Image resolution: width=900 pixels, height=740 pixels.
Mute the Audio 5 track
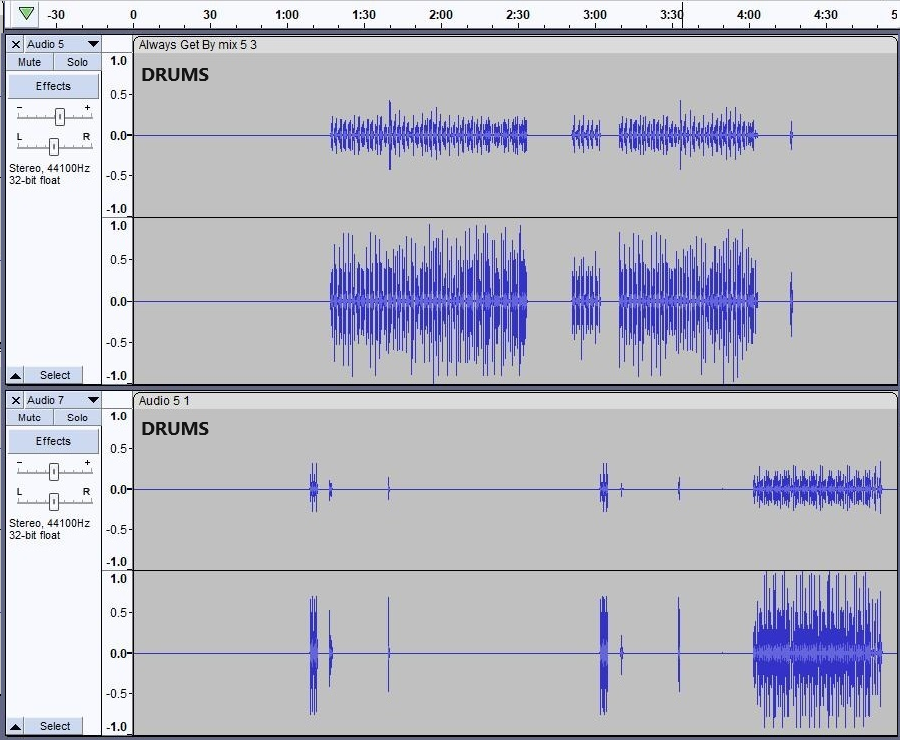30,62
